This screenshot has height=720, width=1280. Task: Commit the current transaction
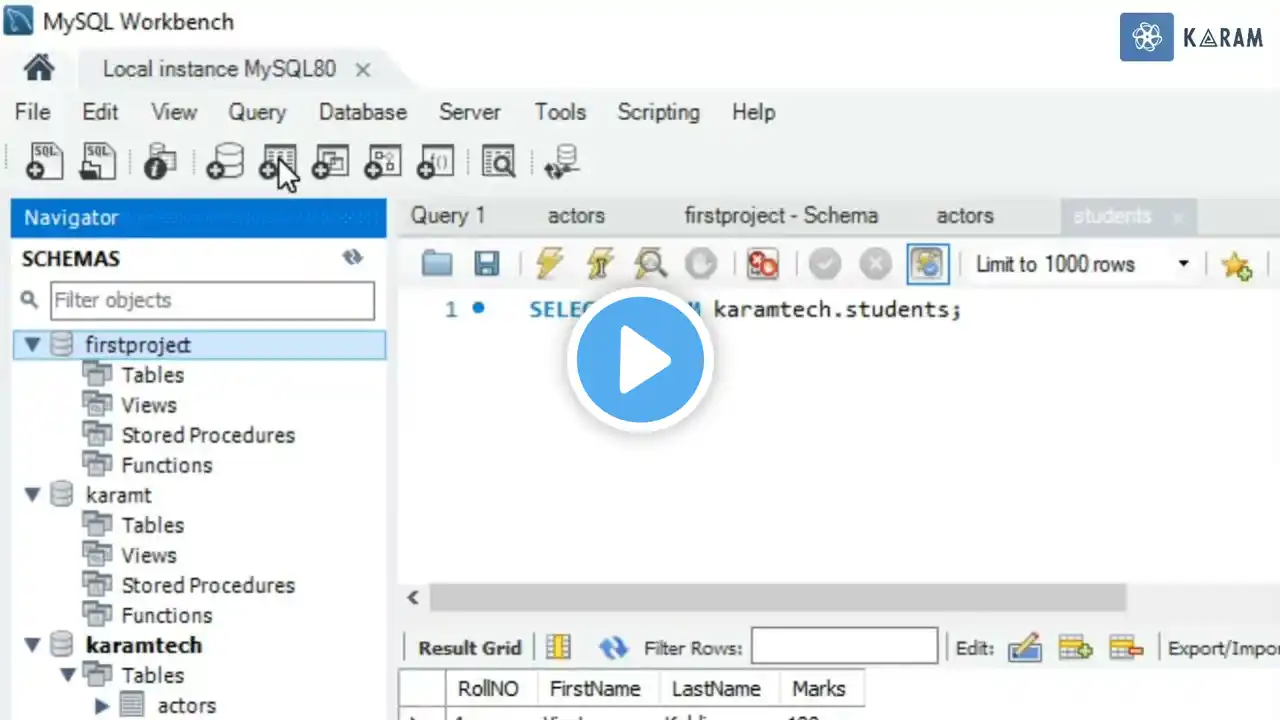click(x=825, y=264)
